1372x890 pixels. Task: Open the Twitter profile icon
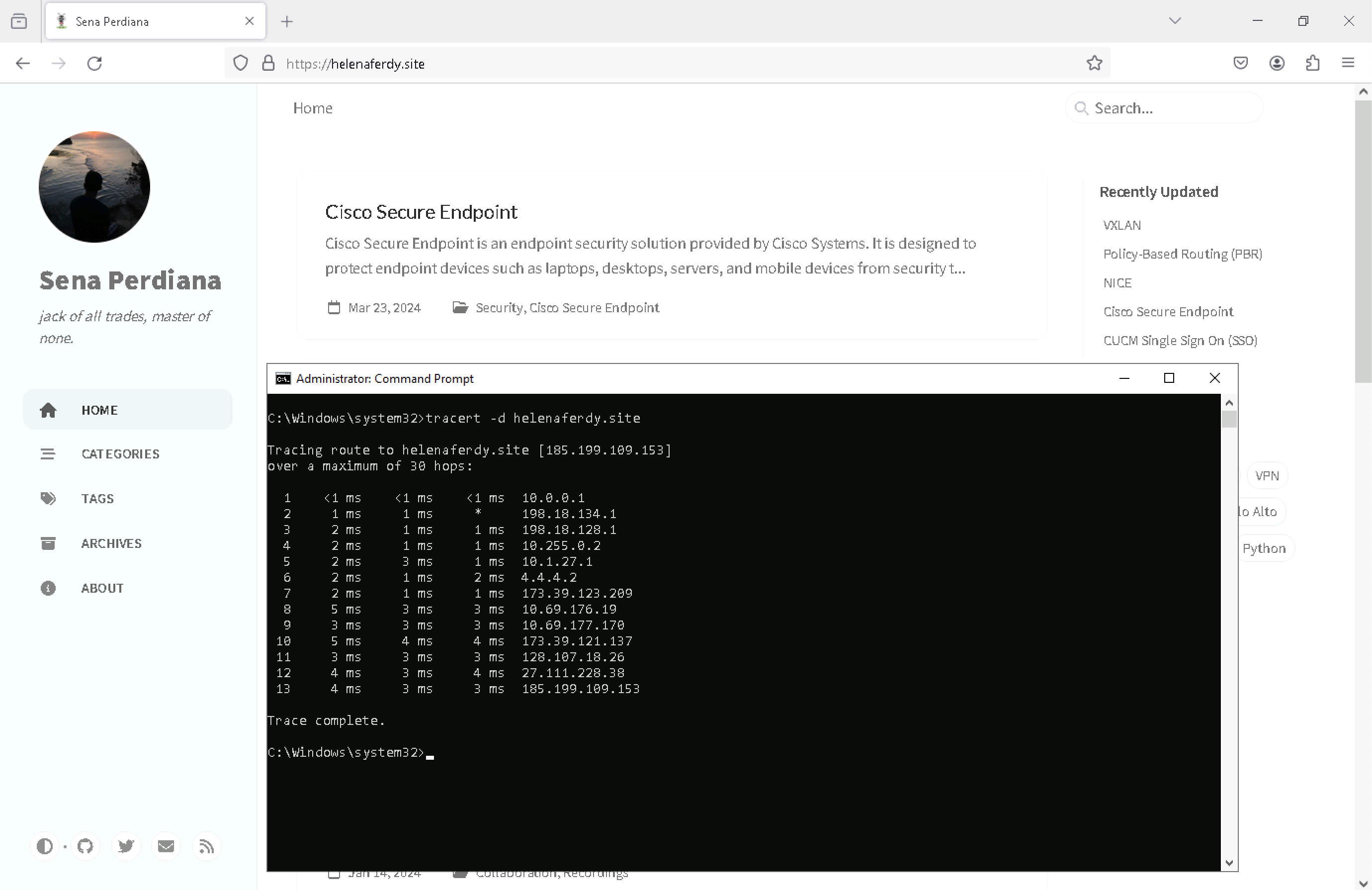(x=126, y=846)
